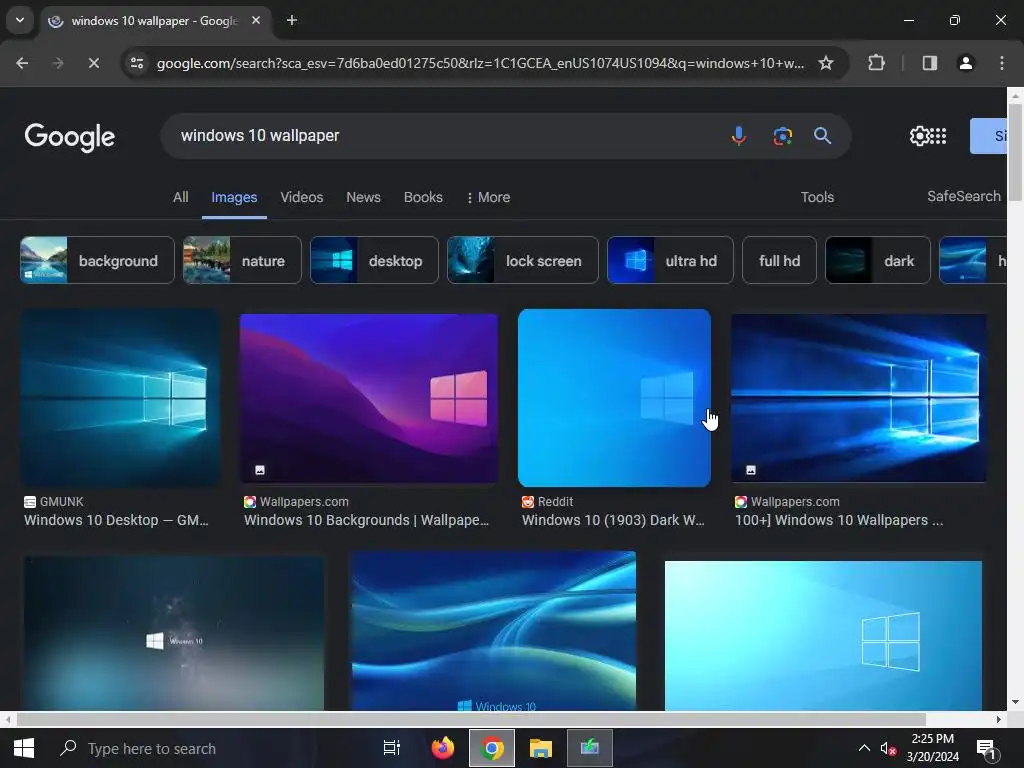1024x768 pixels.
Task: Launch Firefox from the taskbar
Action: click(443, 748)
